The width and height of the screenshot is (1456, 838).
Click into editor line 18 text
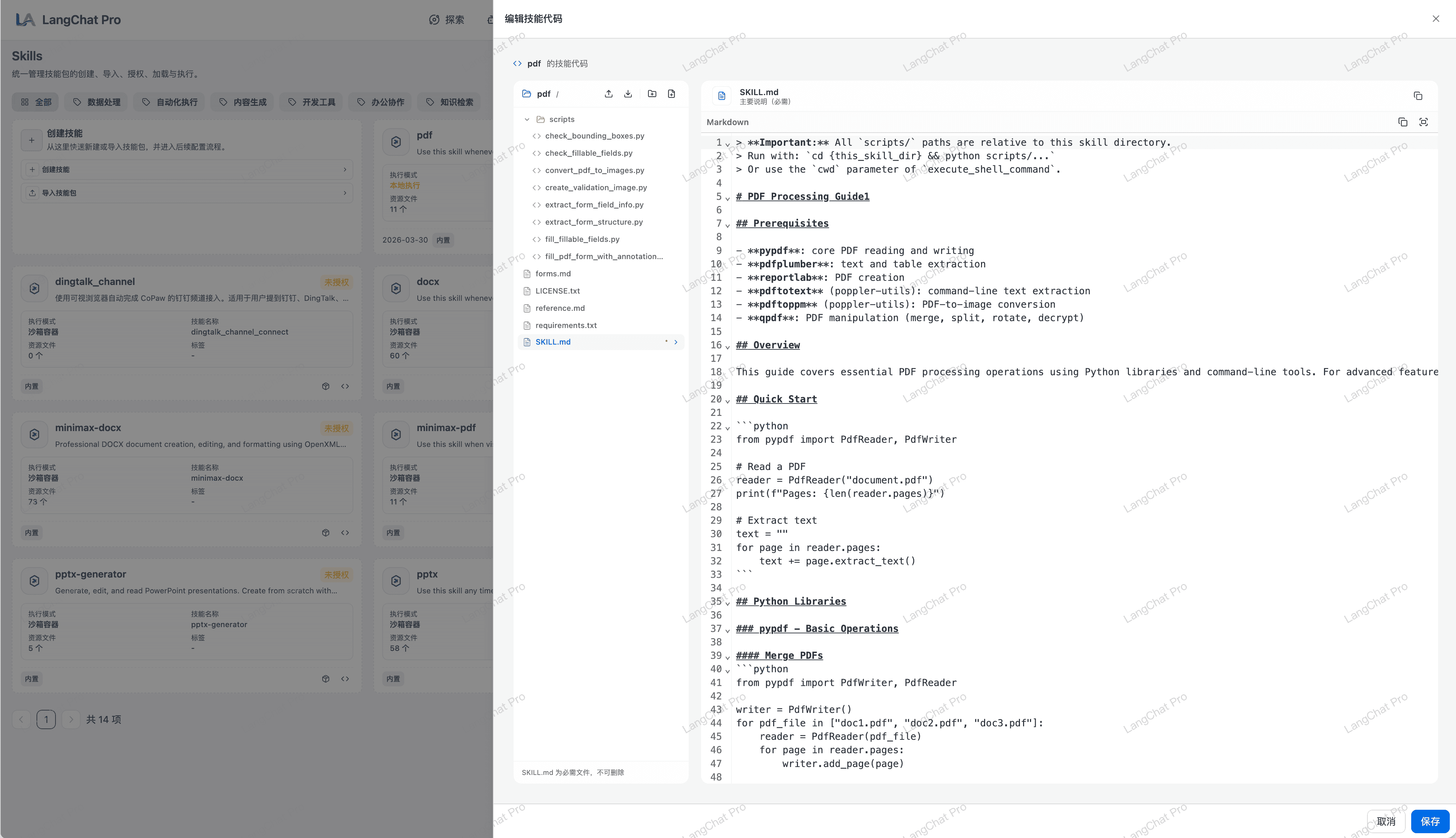979,372
